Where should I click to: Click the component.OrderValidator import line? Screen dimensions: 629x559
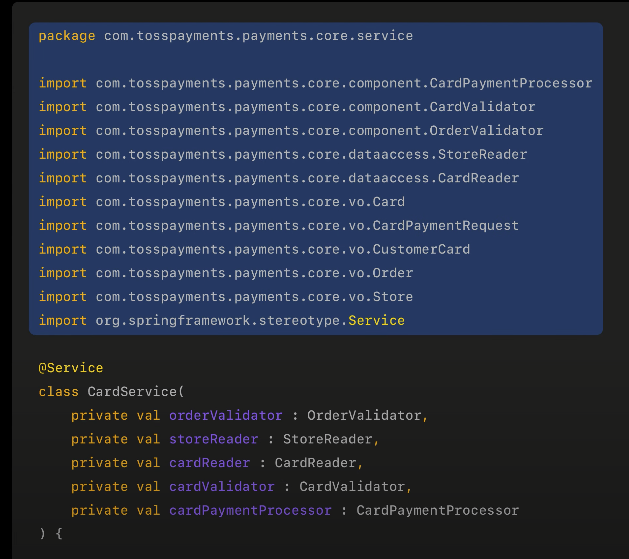click(x=291, y=131)
